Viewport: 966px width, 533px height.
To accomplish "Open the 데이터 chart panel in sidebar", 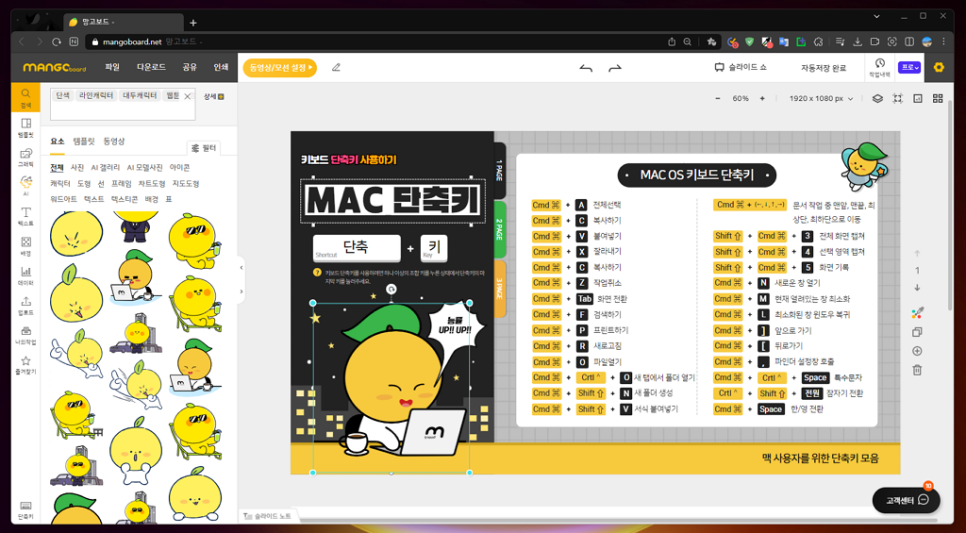I will point(25,276).
